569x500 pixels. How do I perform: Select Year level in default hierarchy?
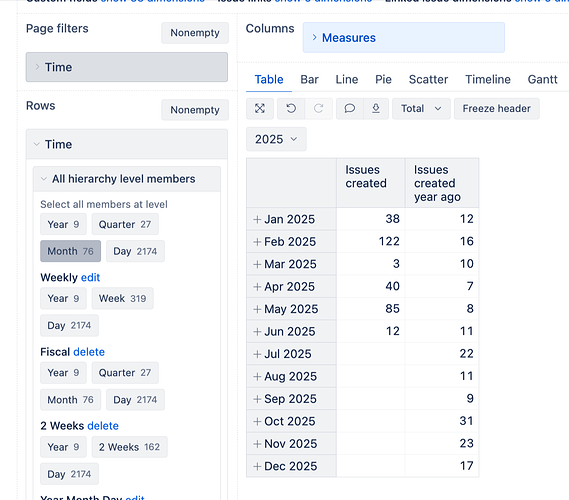[63, 224]
